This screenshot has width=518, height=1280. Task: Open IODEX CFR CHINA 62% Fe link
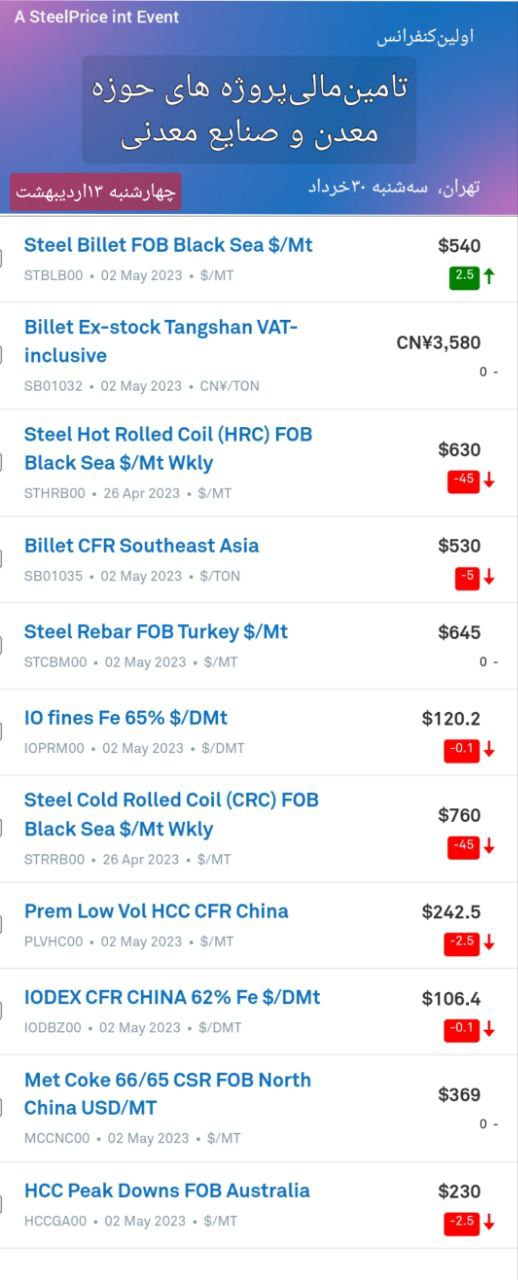coord(172,997)
